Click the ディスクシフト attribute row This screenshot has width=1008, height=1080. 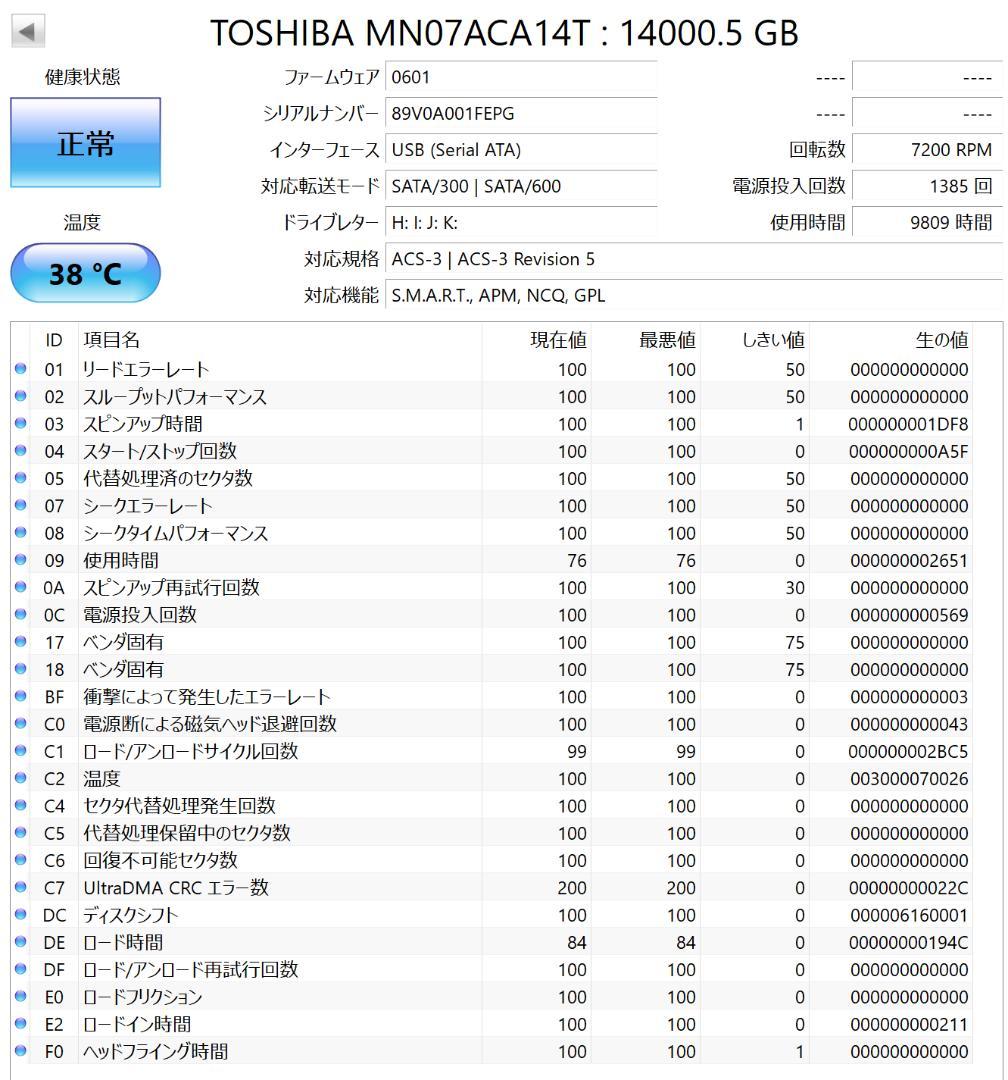(x=300, y=915)
